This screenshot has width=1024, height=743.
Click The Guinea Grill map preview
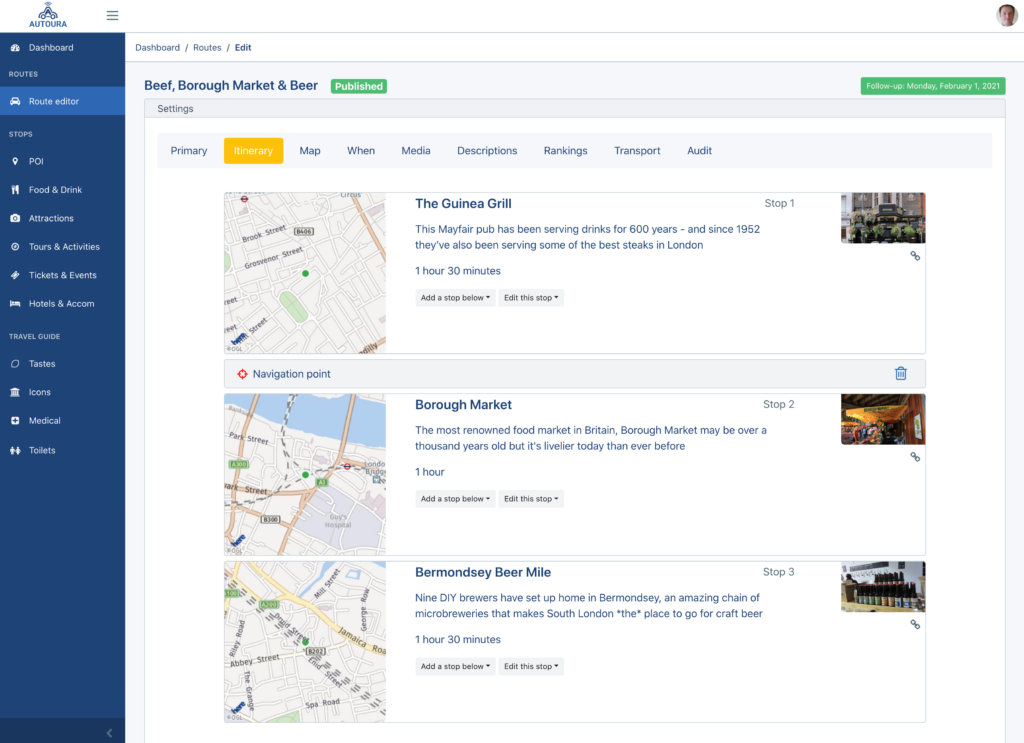[305, 273]
